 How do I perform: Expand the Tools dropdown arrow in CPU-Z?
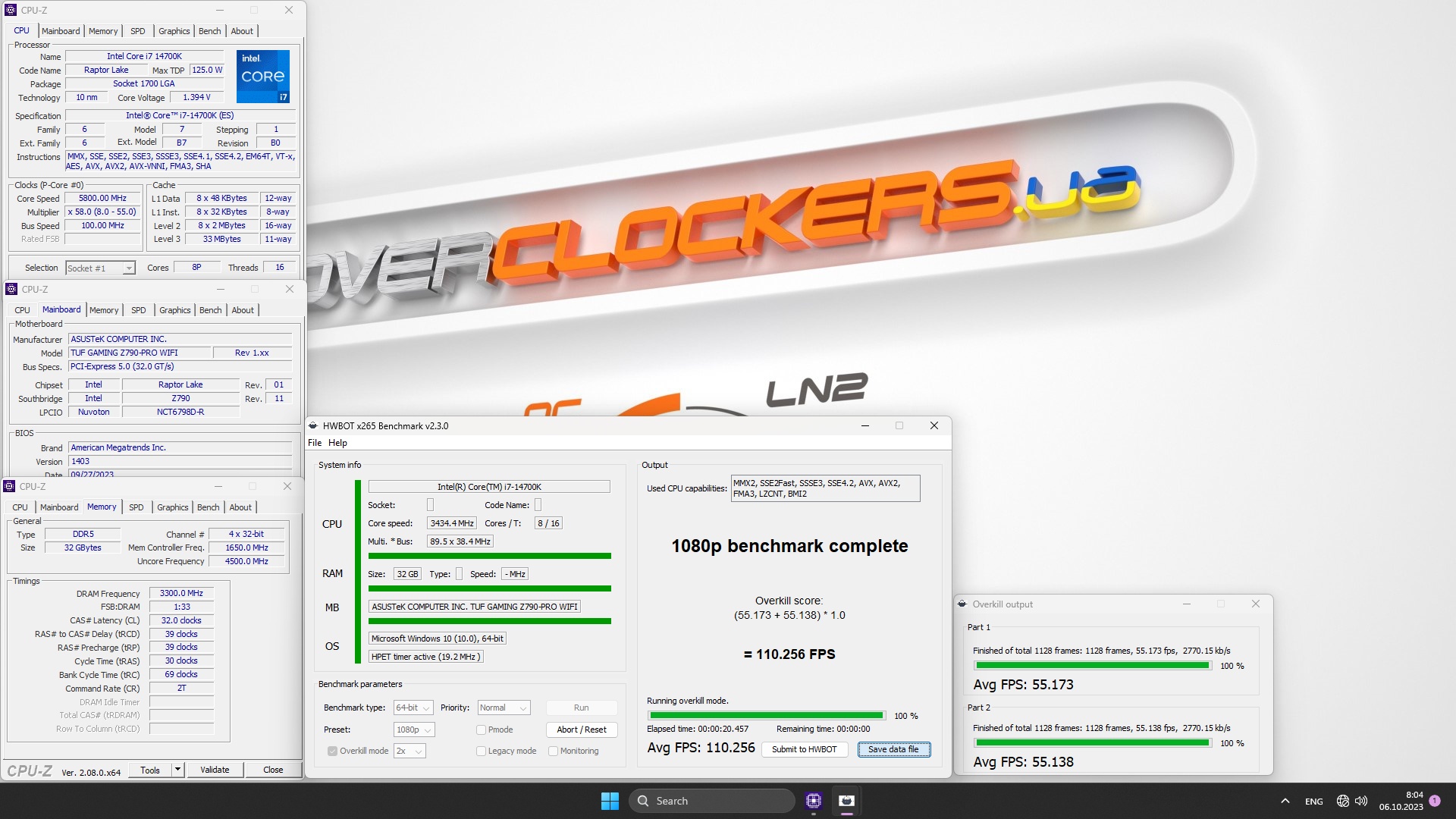pyautogui.click(x=177, y=770)
